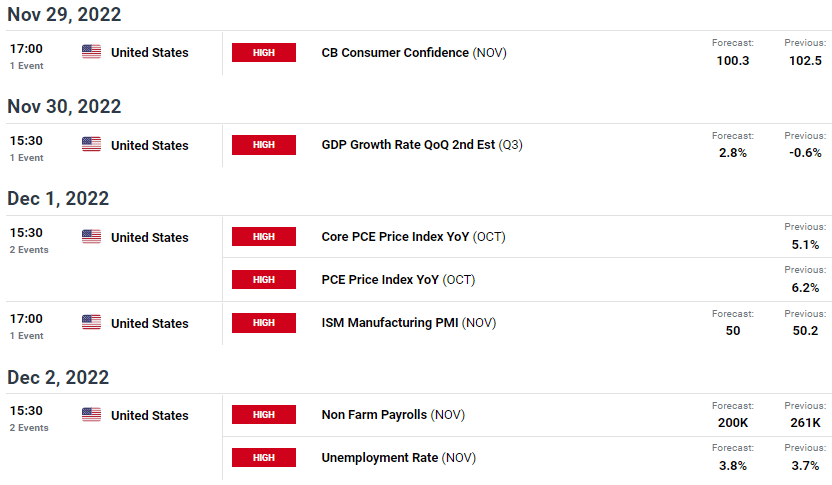Viewport: 832px width, 485px height.
Task: Open CB Consumer Confidence (NOV) event
Action: (x=414, y=53)
